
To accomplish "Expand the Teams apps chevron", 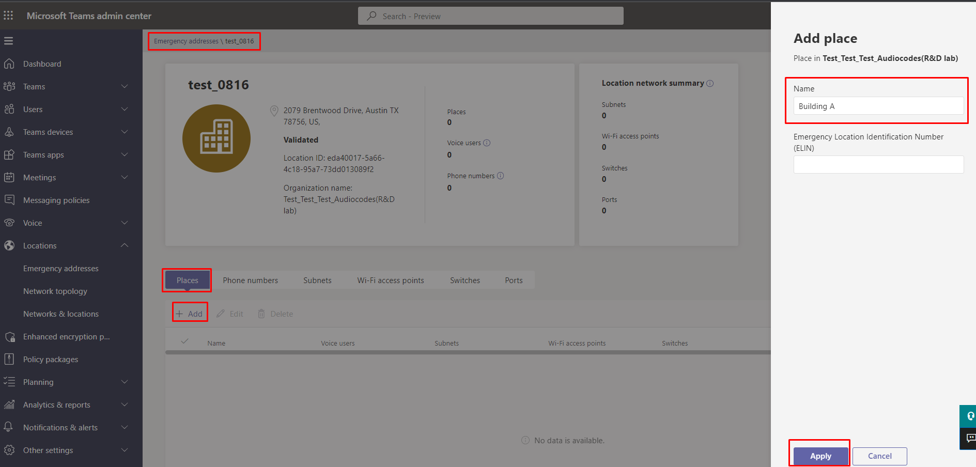I will click(x=124, y=154).
